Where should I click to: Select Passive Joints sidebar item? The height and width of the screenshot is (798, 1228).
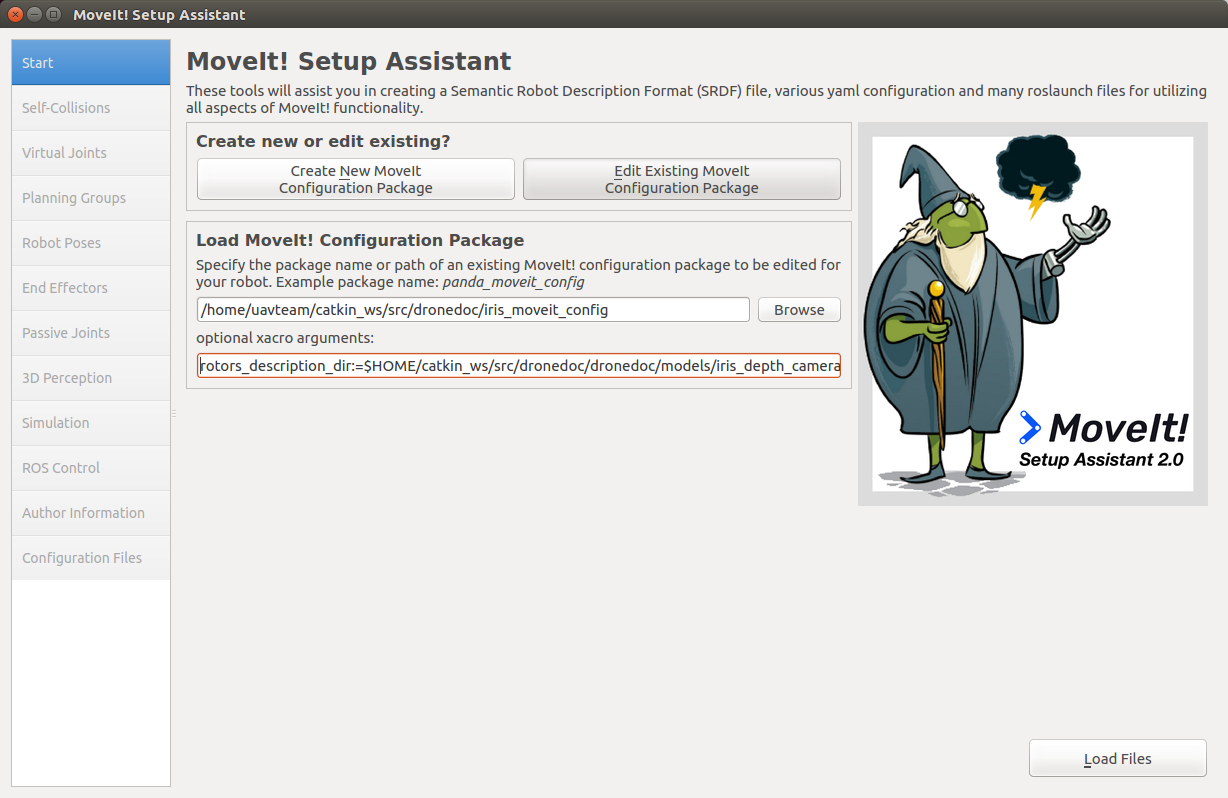click(x=91, y=333)
